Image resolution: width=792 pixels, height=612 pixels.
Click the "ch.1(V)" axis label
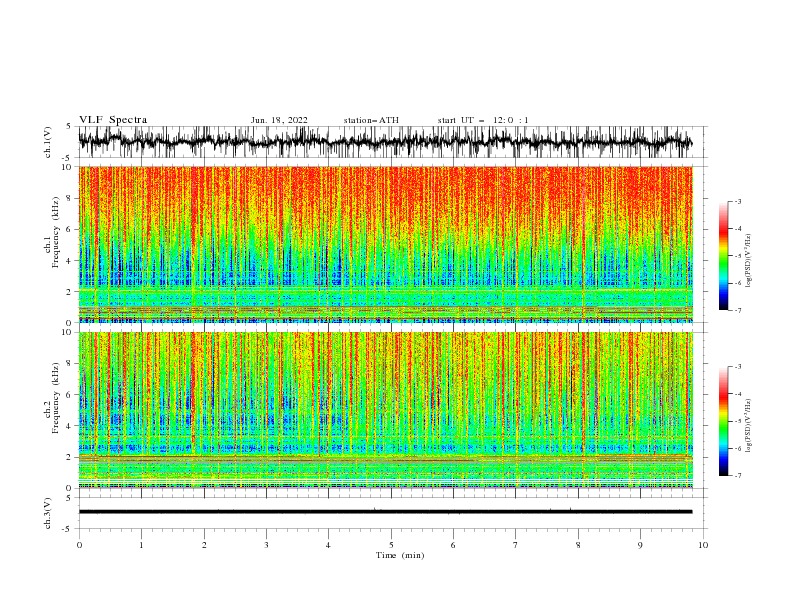point(48,142)
